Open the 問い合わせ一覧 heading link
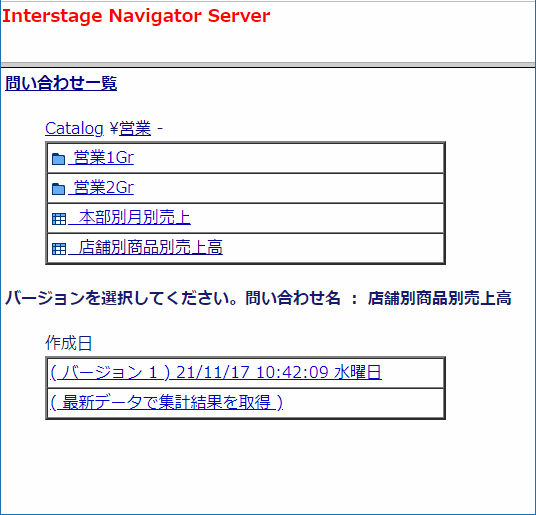 (x=61, y=83)
